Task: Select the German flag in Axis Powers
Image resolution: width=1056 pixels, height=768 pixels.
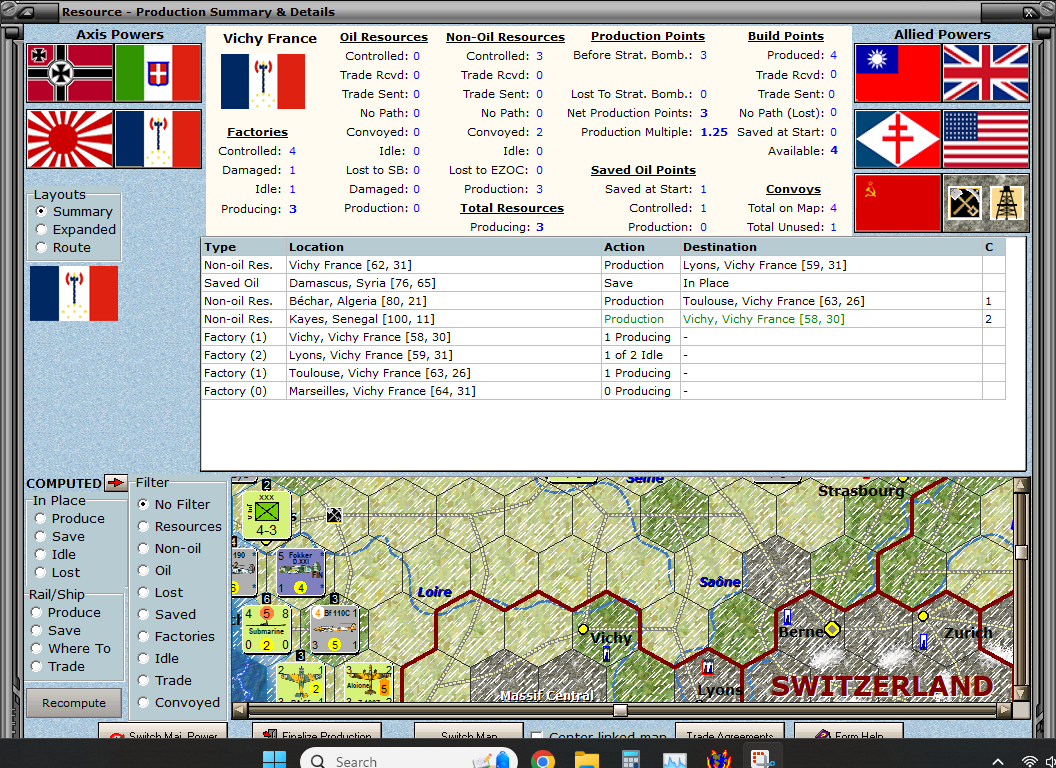Action: point(70,73)
